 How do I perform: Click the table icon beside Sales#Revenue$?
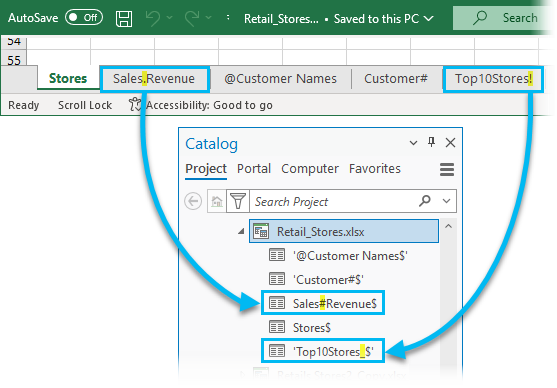(x=277, y=303)
